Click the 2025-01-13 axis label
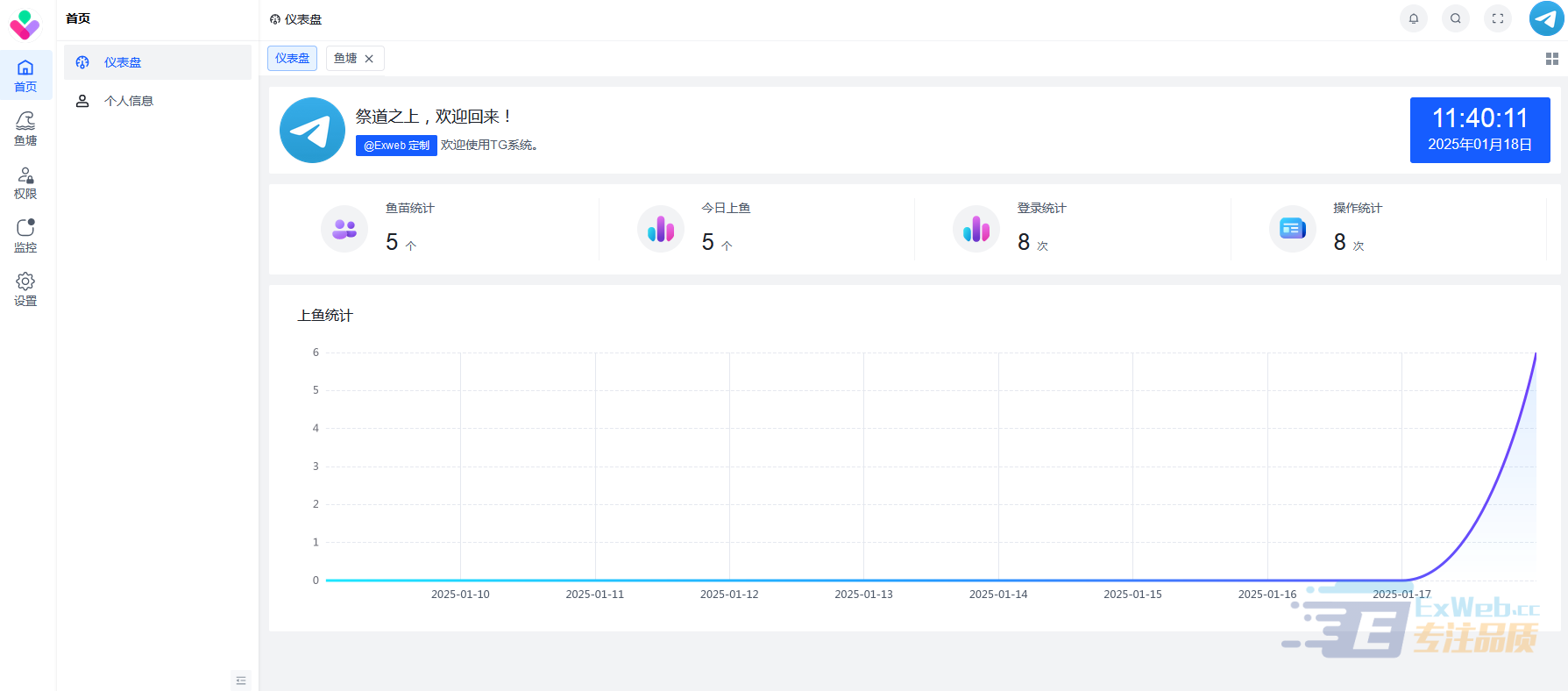The image size is (1568, 691). pos(863,595)
